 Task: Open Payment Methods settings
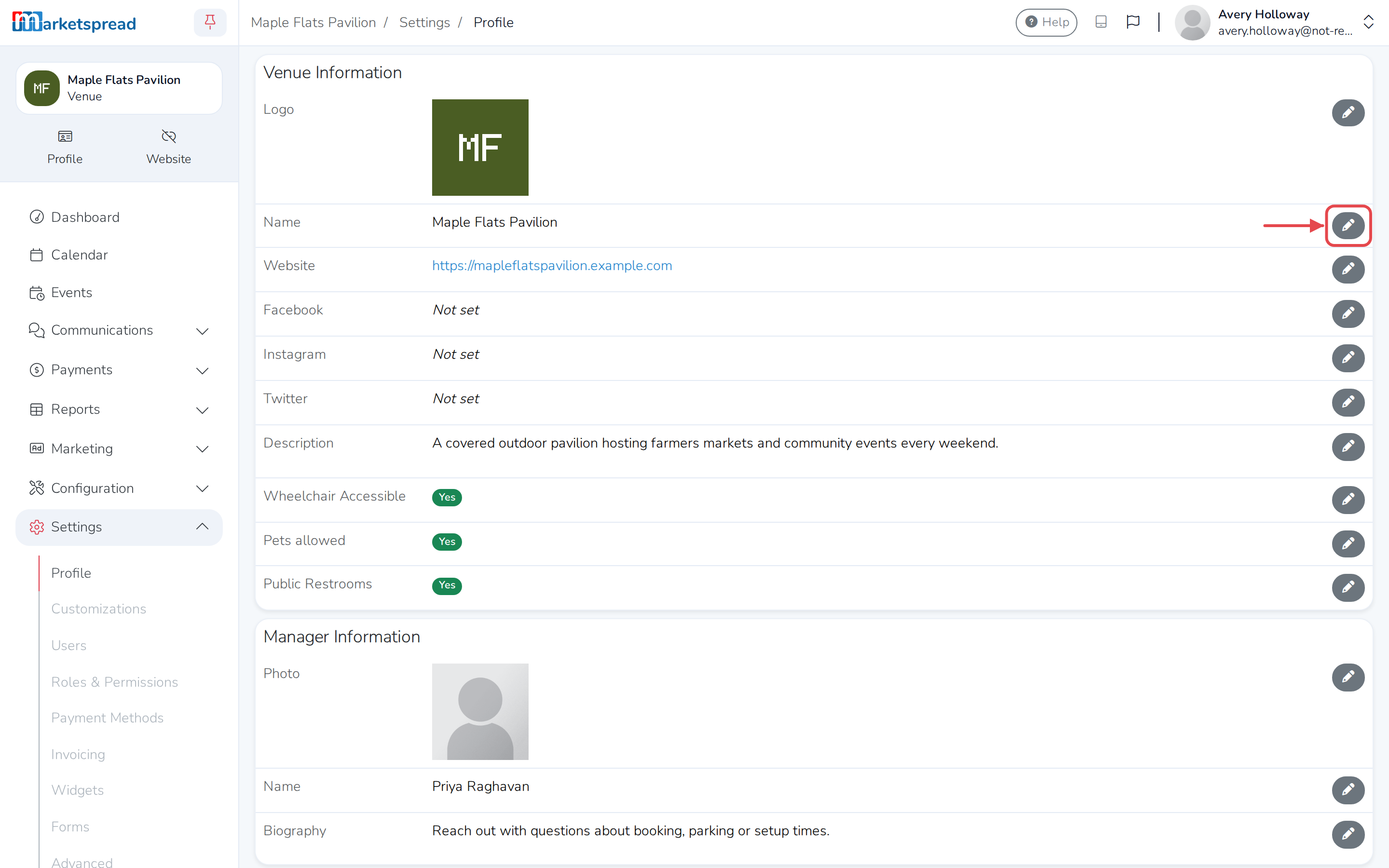tap(107, 718)
